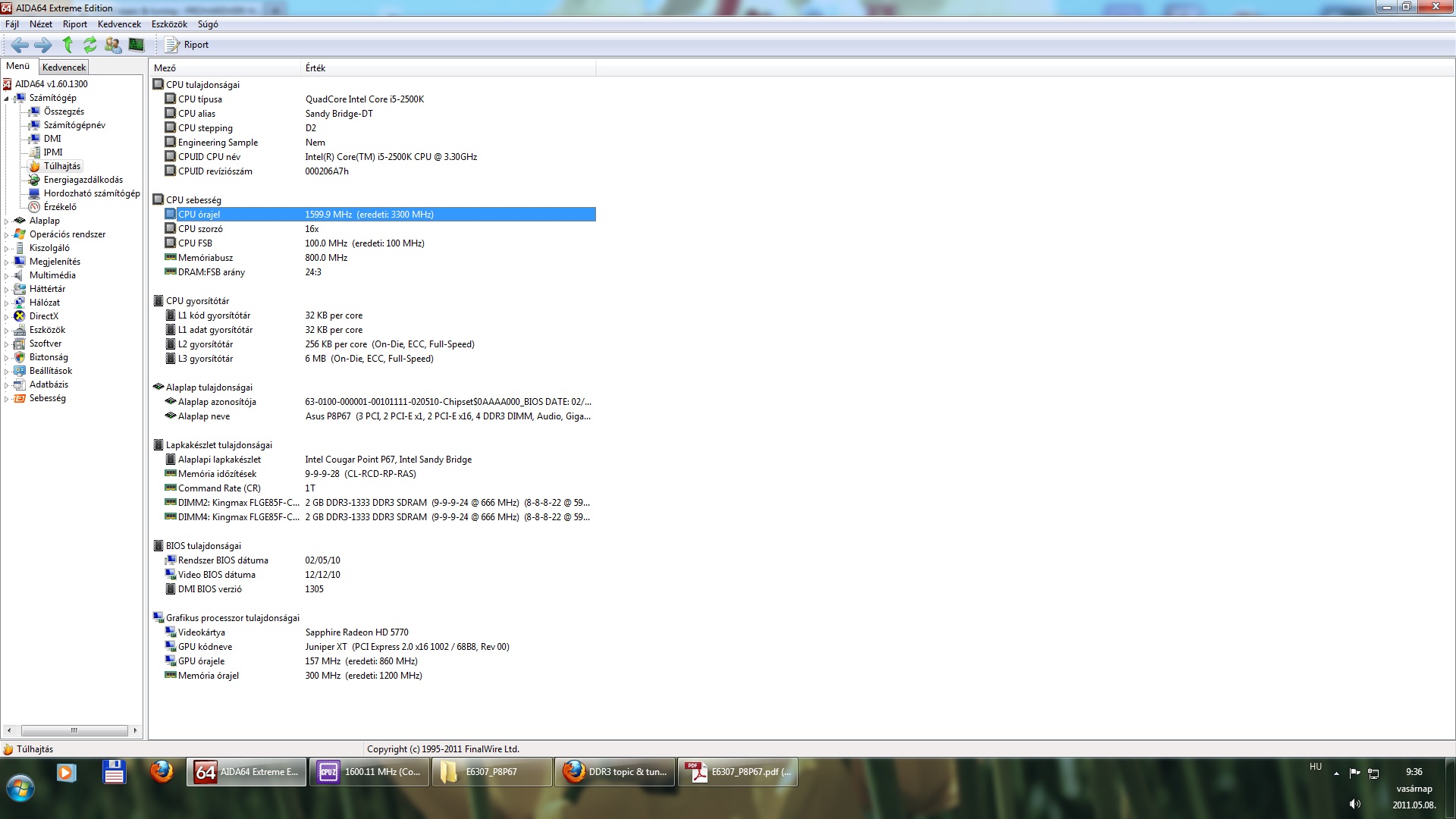
Task: Refresh the page with green arrows icon
Action: click(x=90, y=45)
